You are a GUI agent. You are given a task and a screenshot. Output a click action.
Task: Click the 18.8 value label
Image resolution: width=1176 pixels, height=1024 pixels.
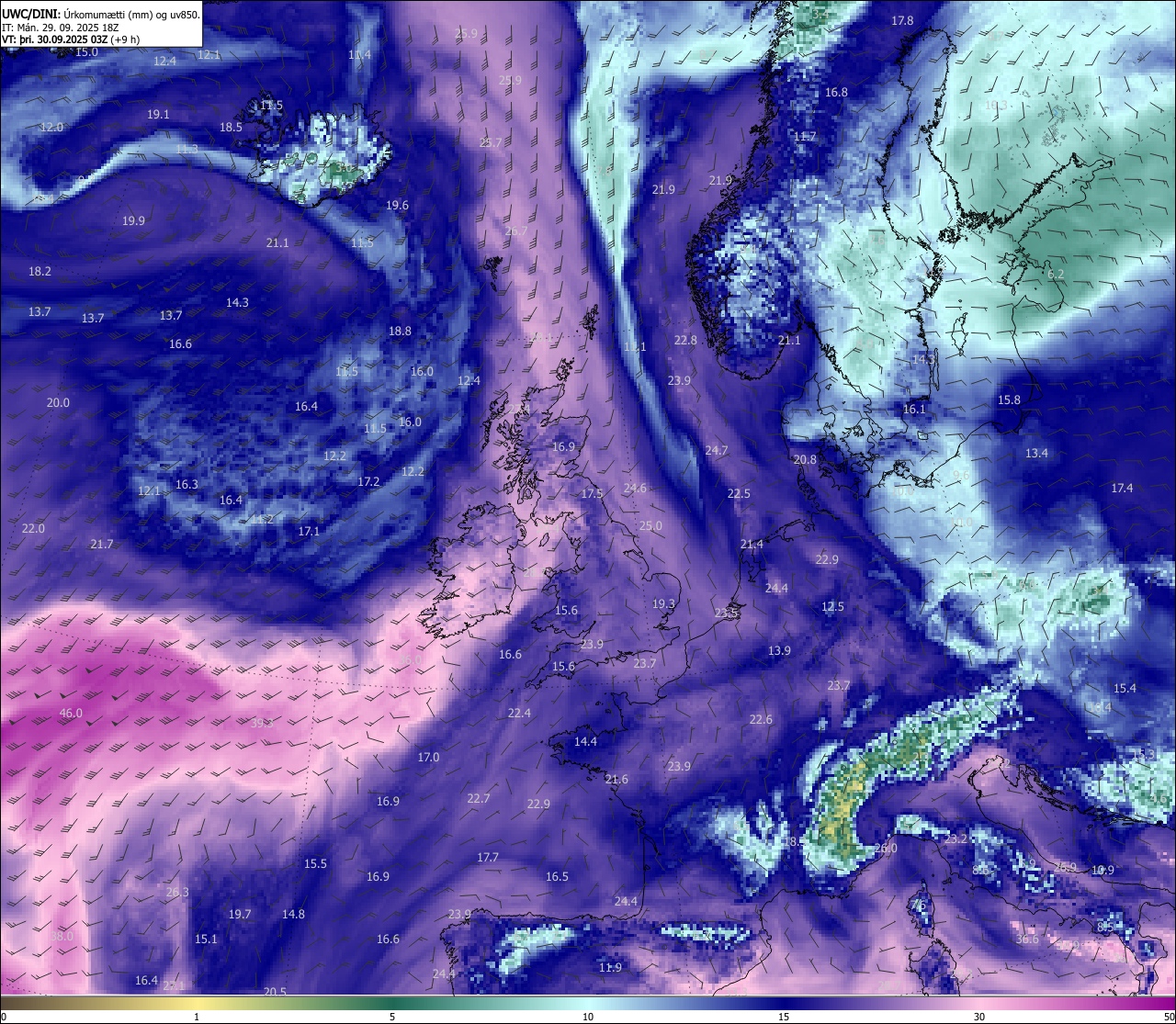[x=400, y=332]
